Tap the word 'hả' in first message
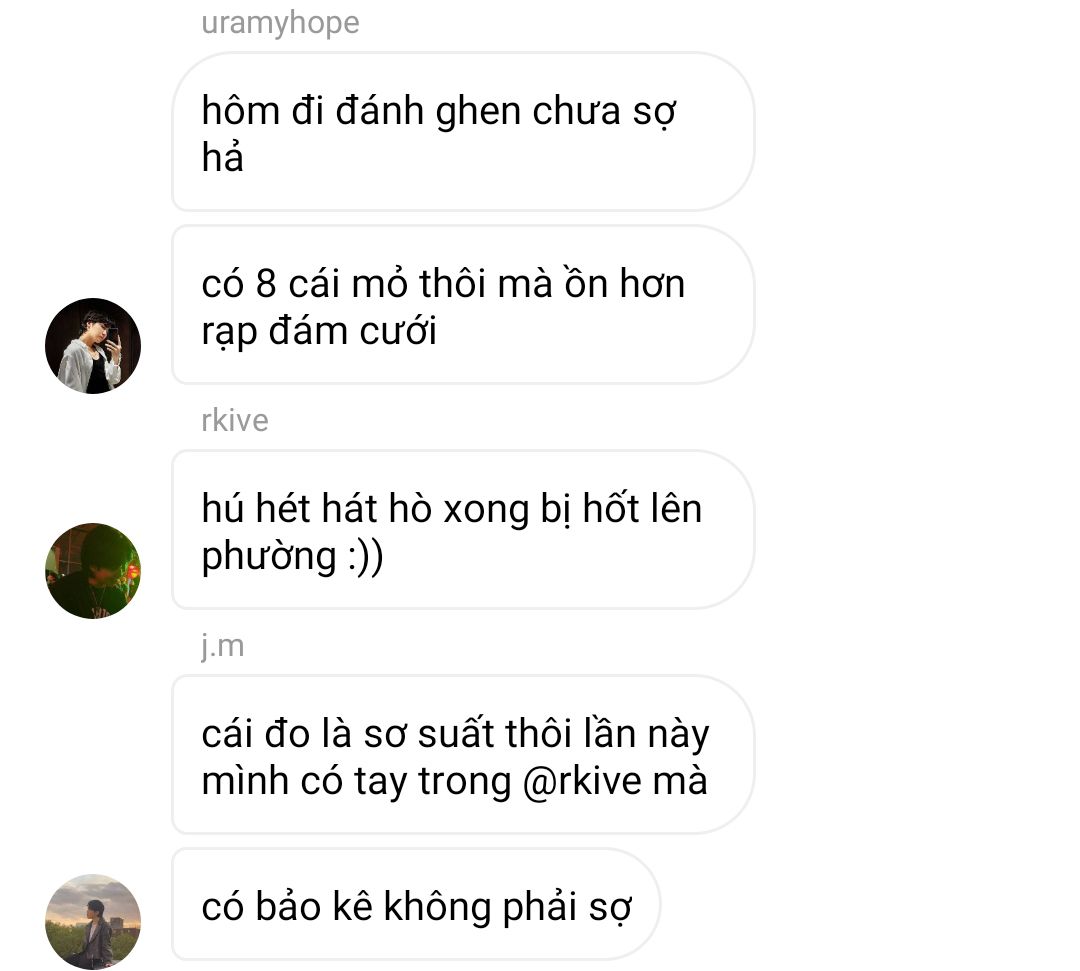Image resolution: width=1080 pixels, height=971 pixels. point(222,156)
